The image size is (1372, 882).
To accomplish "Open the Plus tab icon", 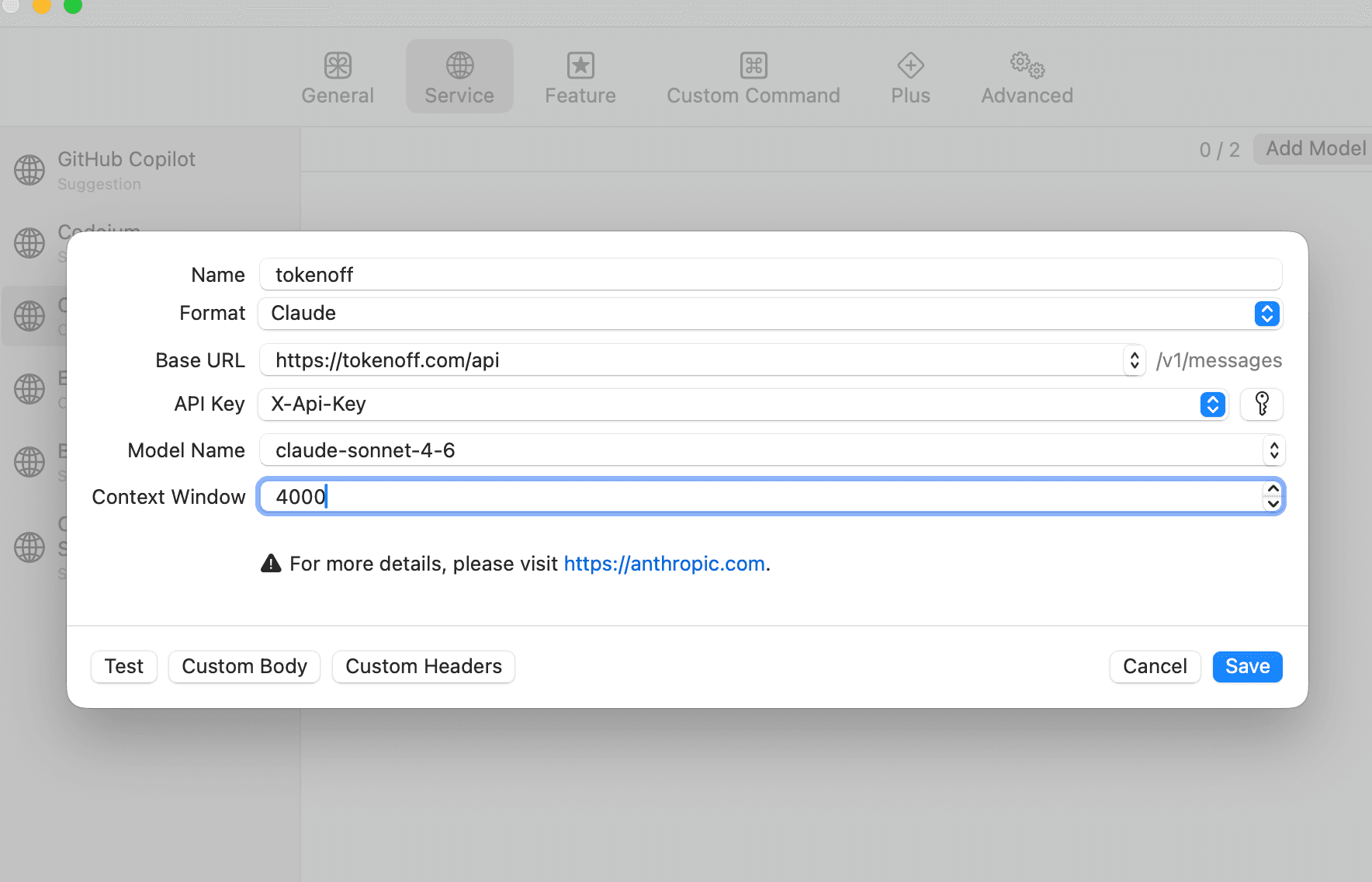I will [x=910, y=66].
